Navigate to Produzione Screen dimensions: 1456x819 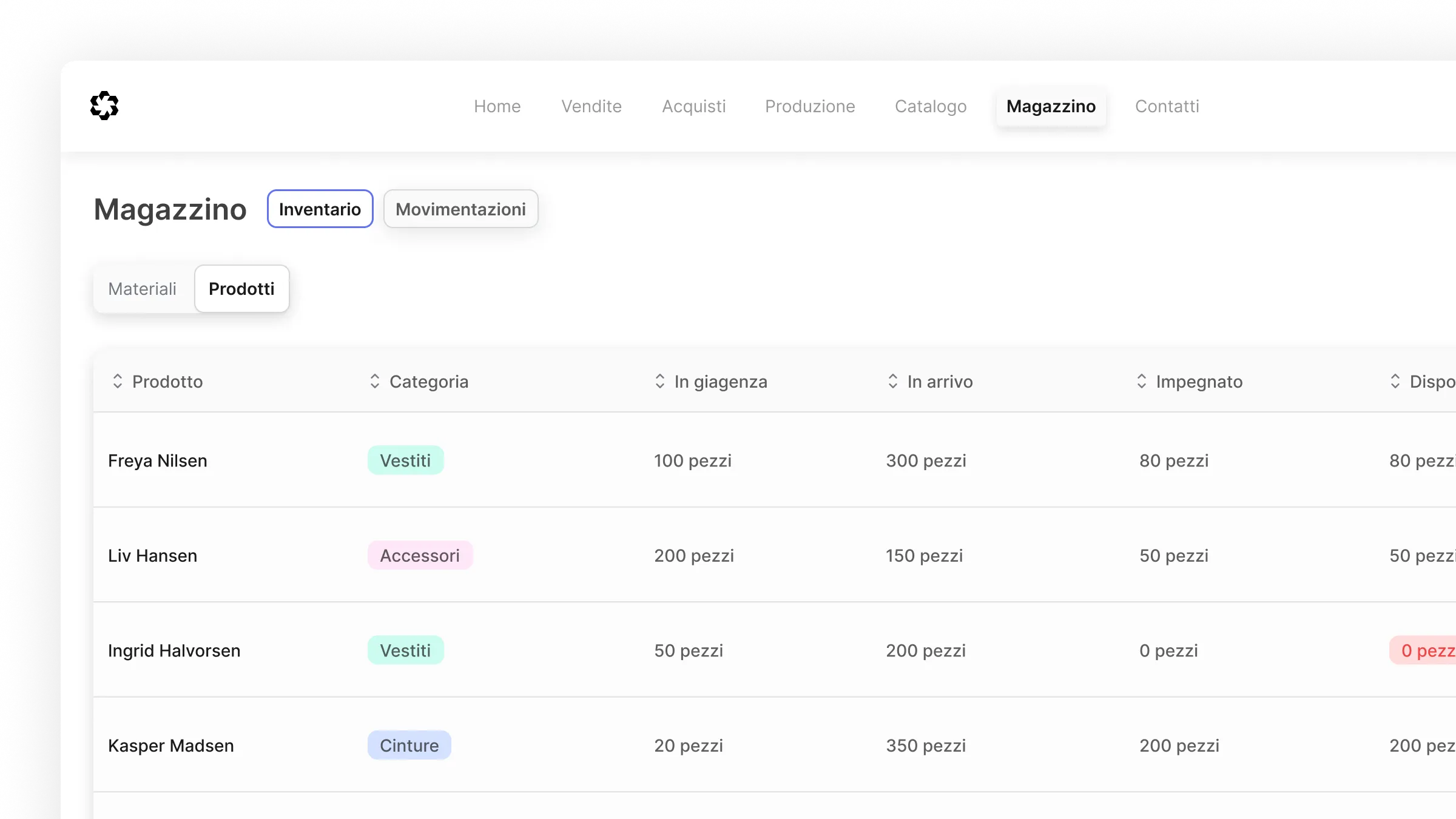click(x=810, y=106)
